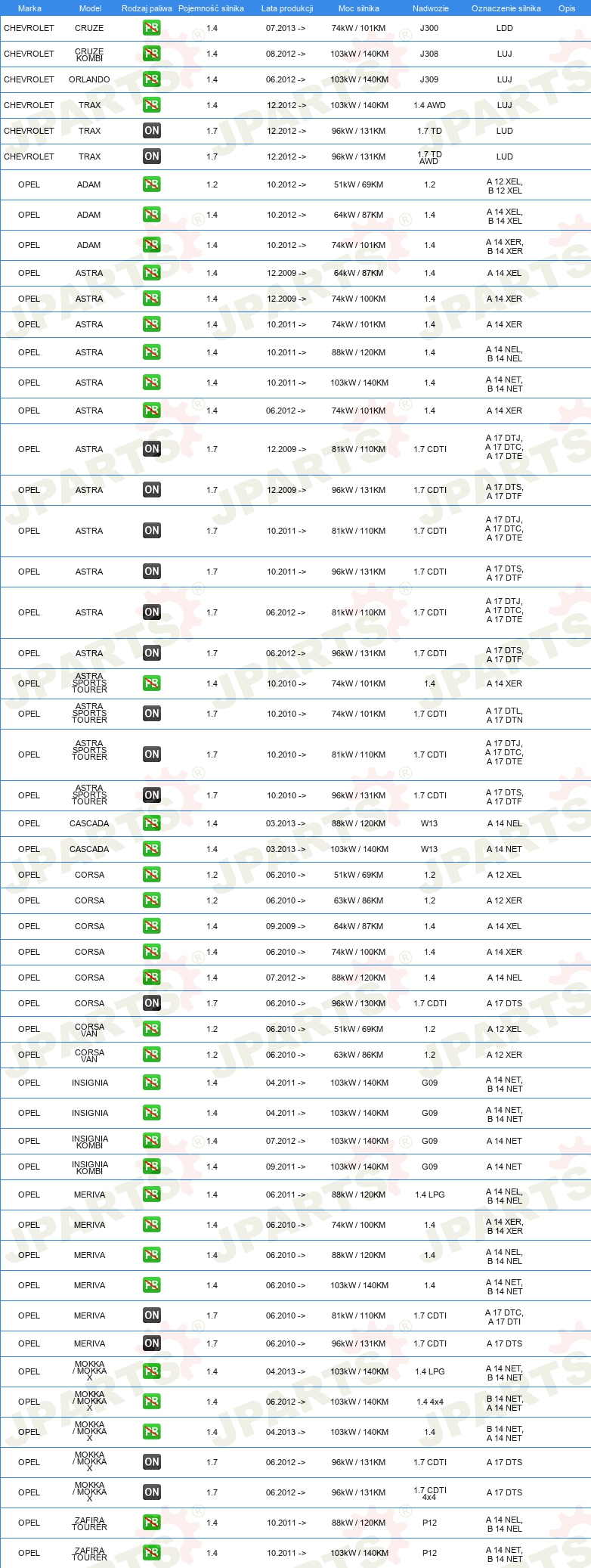
Task: Click petrol icon in Insignia Kombi 07.2012 row
Action: point(152,1141)
